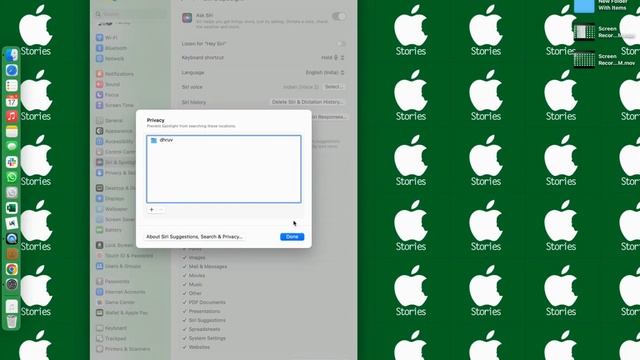This screenshot has height=360, width=640.
Task: Uncheck Images in Spotlight results
Action: [184, 258]
